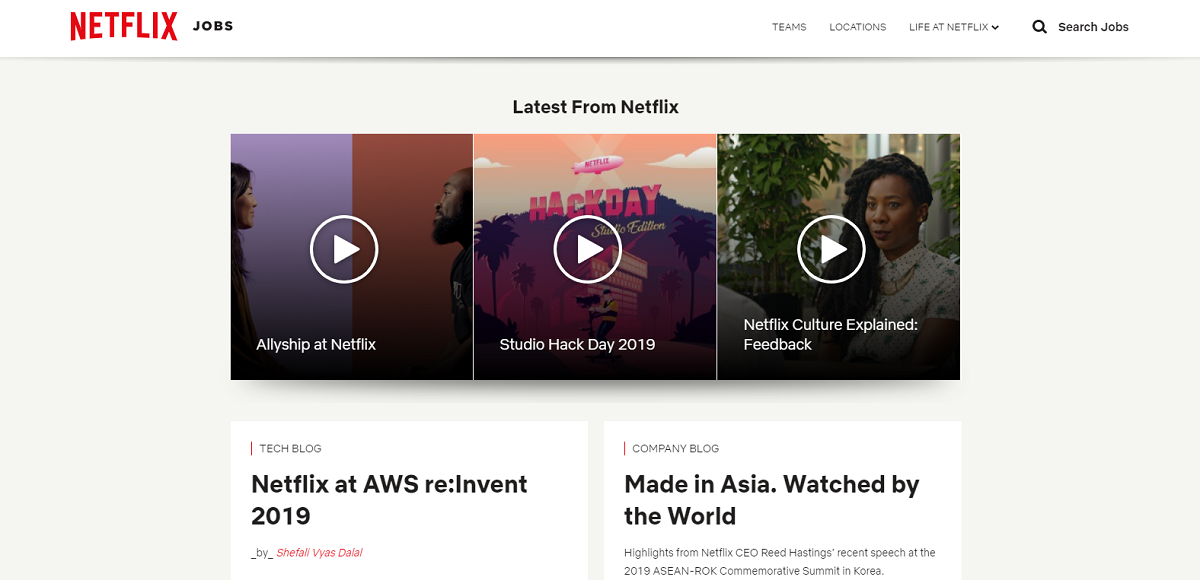Click the Netflix logo
The height and width of the screenshot is (580, 1200).
[124, 26]
